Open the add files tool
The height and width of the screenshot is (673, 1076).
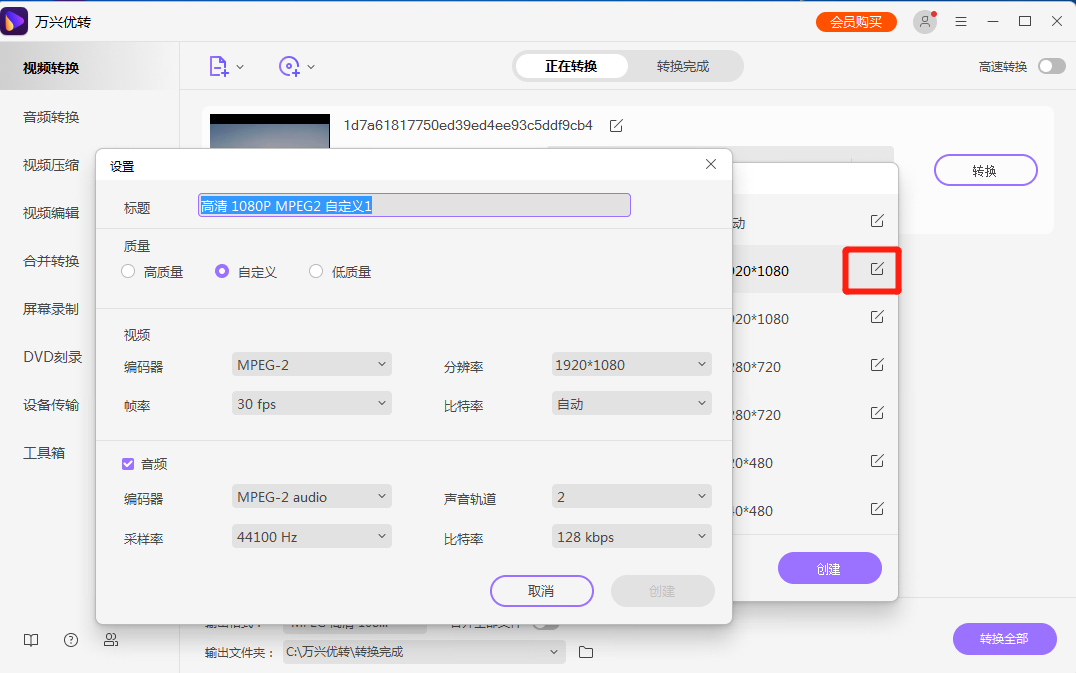218,65
